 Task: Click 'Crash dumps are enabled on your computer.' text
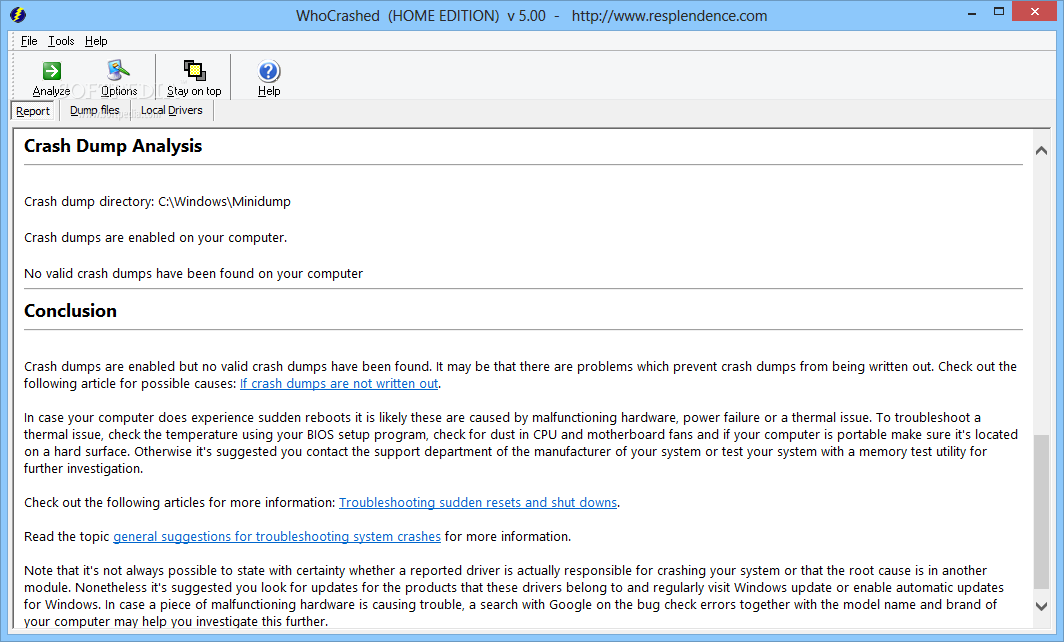click(155, 238)
